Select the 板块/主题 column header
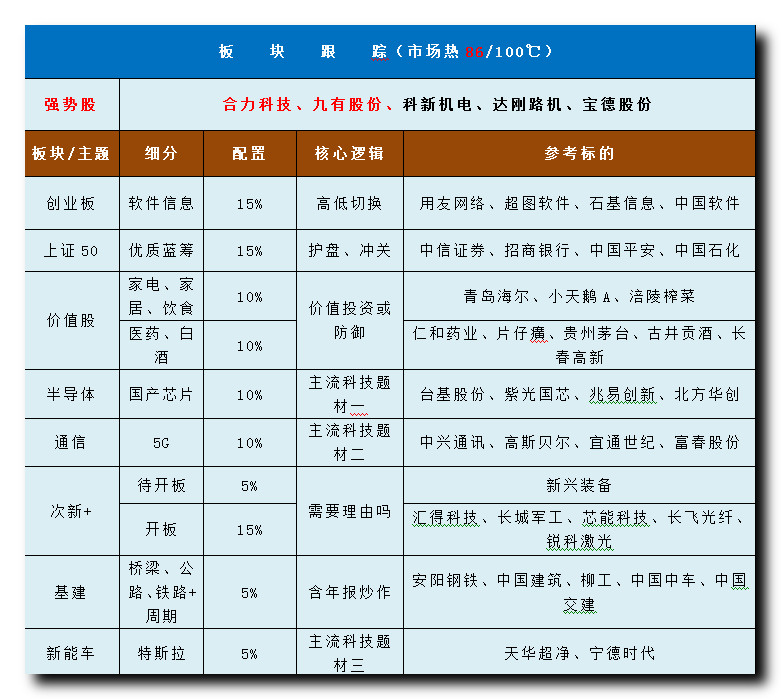 click(71, 154)
